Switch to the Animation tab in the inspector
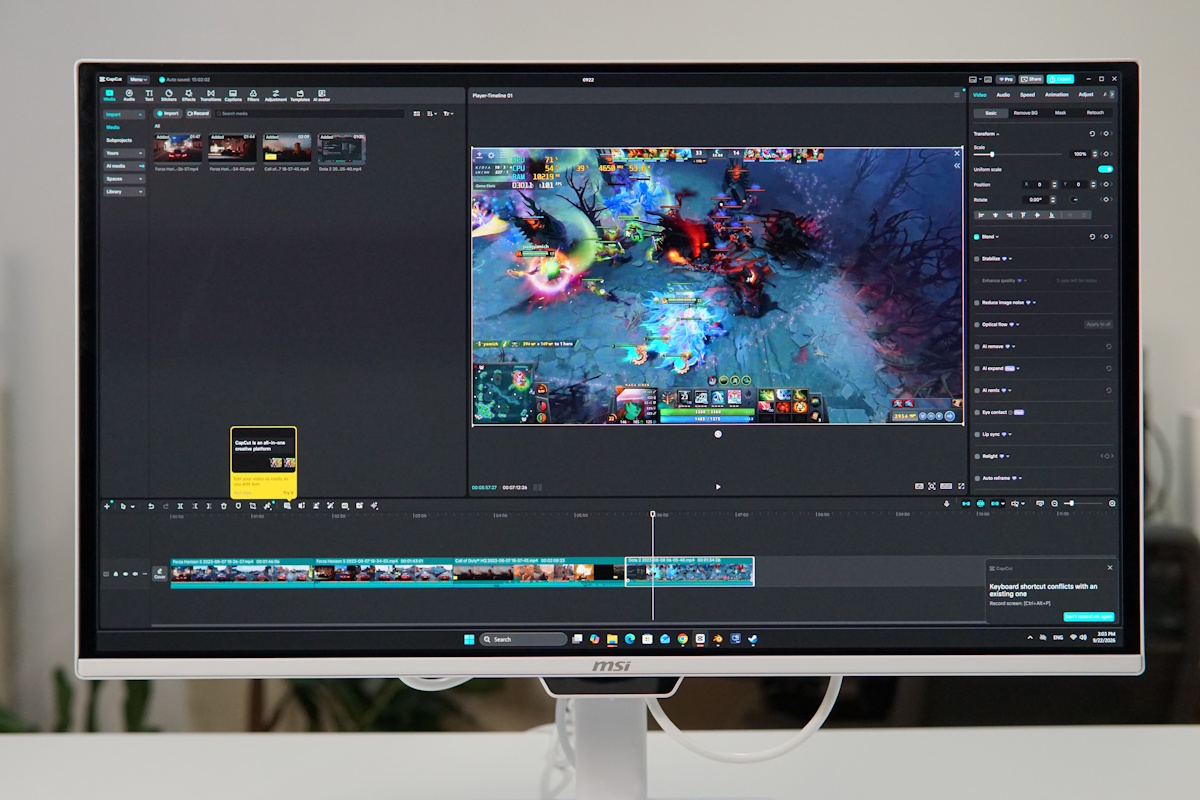This screenshot has width=1200, height=800. (x=1057, y=95)
